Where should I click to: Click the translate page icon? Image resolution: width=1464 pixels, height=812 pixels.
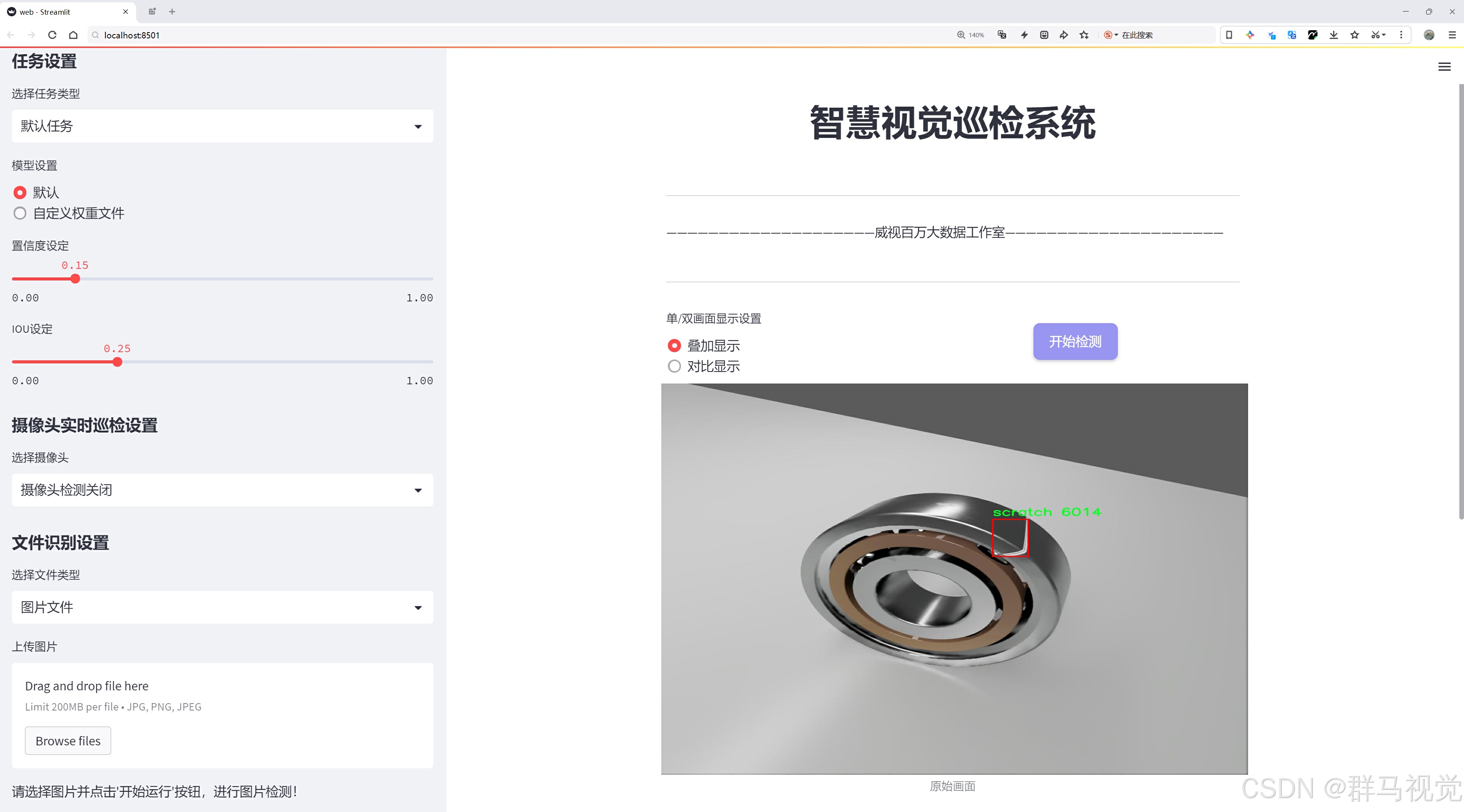[1002, 35]
